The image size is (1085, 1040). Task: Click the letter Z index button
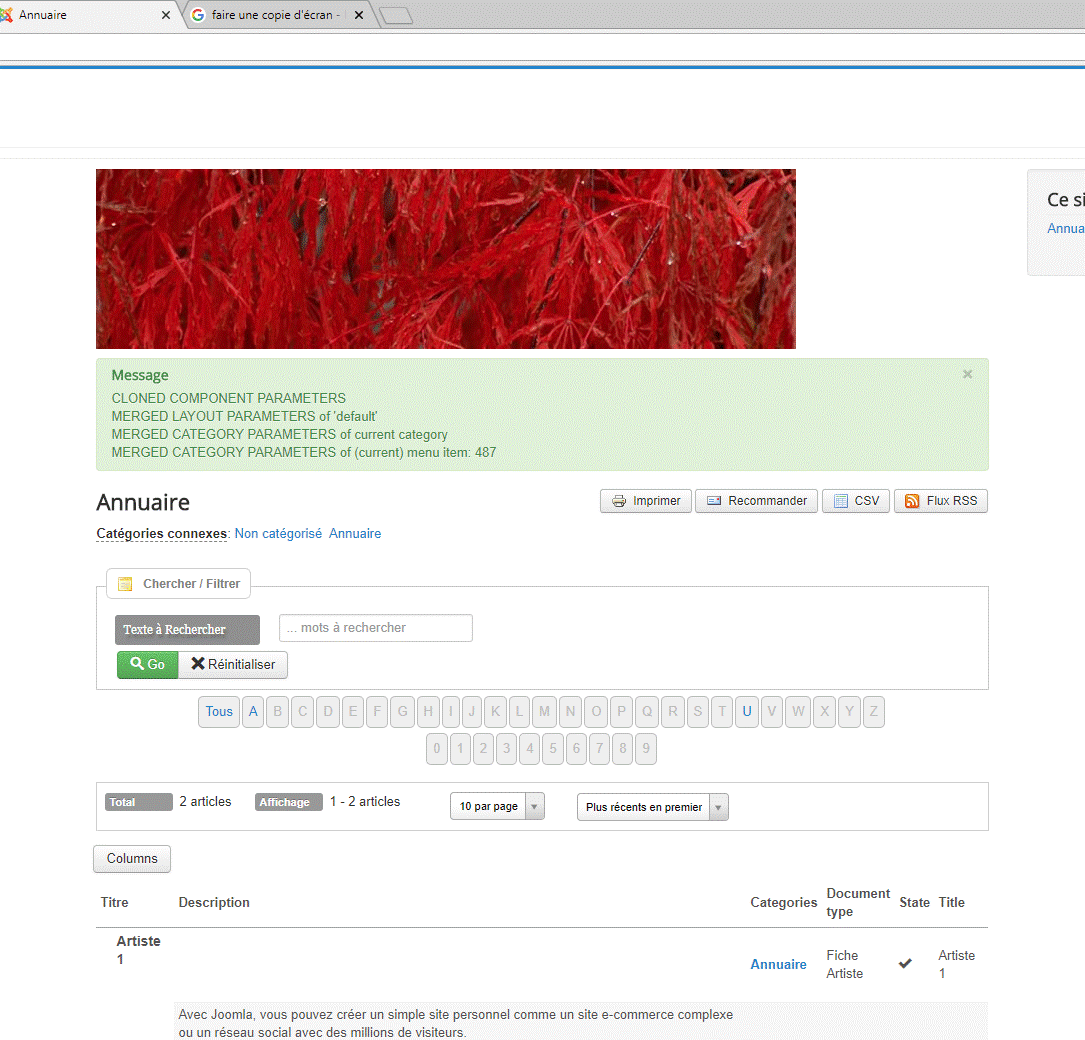pos(874,712)
